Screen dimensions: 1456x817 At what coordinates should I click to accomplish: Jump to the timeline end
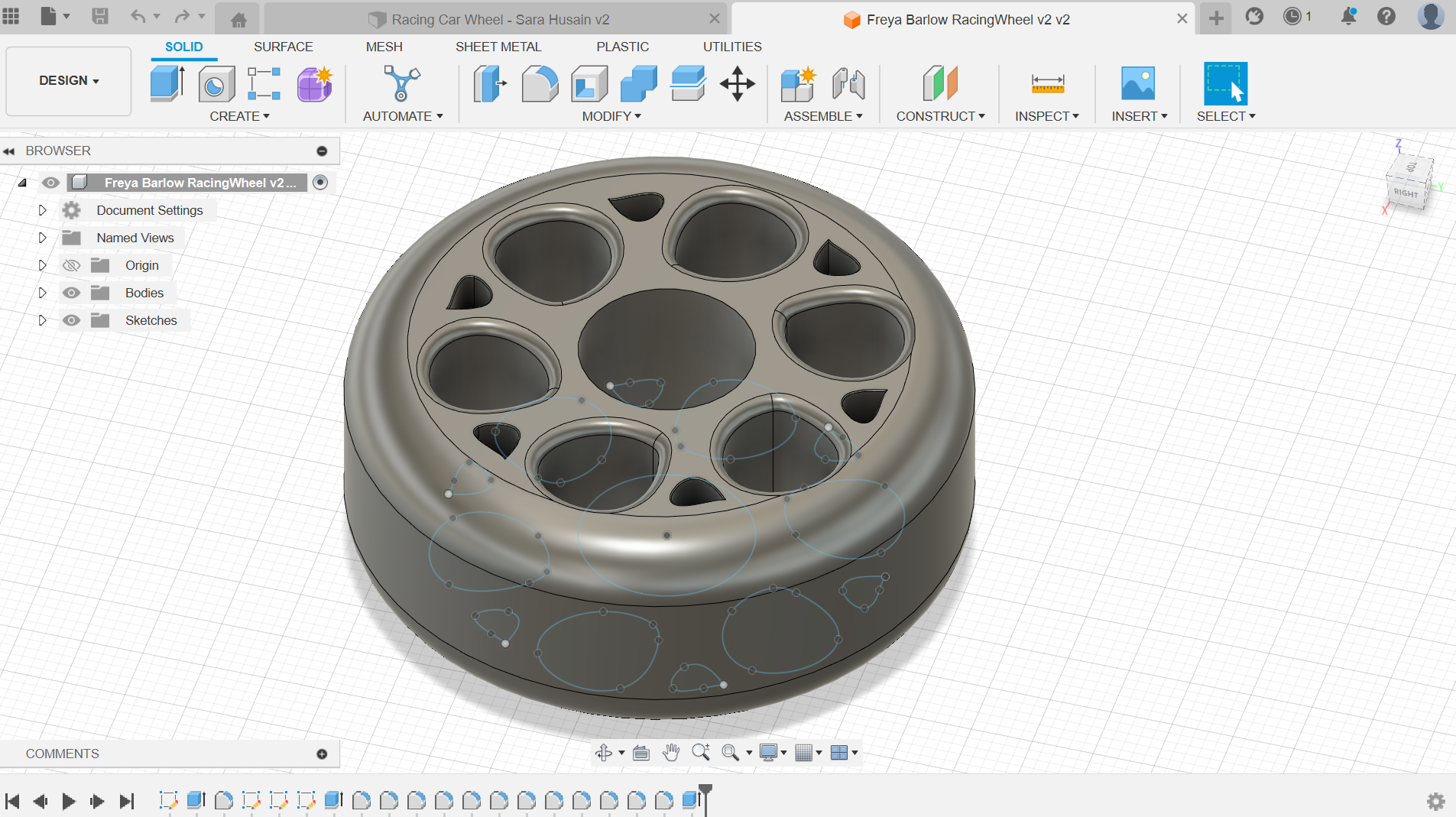coord(127,801)
